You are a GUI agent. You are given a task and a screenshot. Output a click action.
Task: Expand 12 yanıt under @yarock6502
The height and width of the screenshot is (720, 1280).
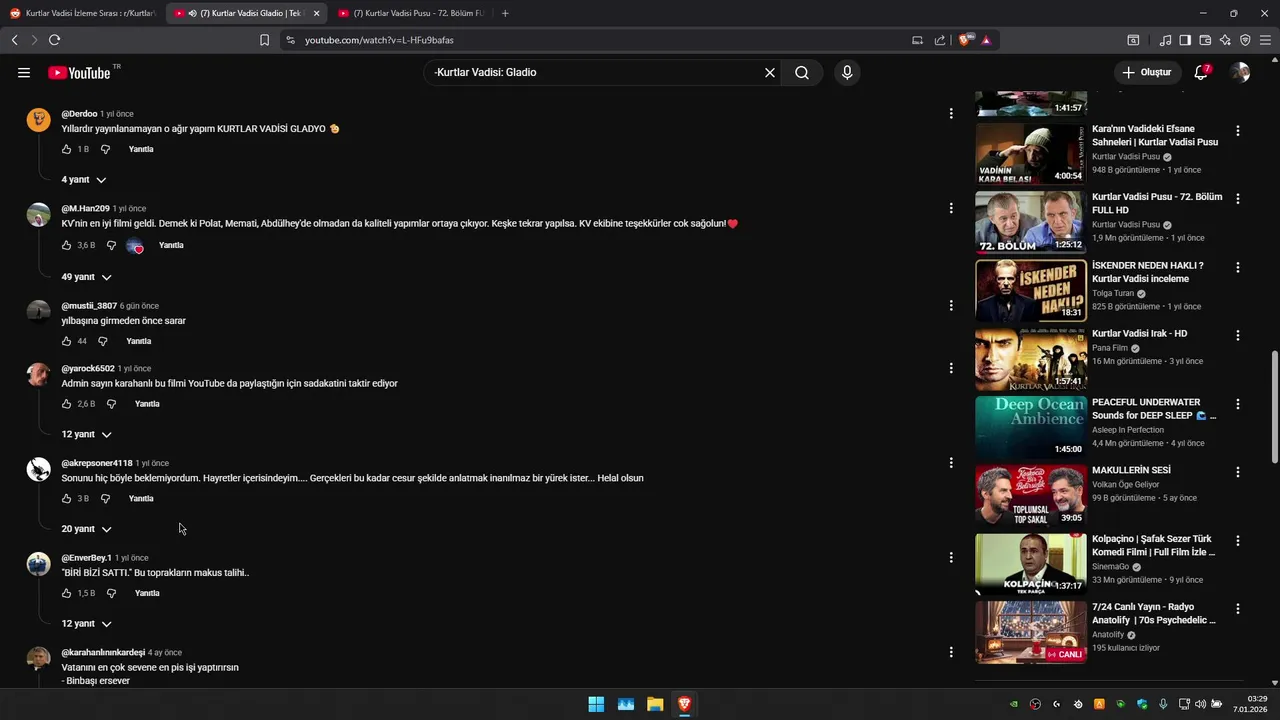87,434
